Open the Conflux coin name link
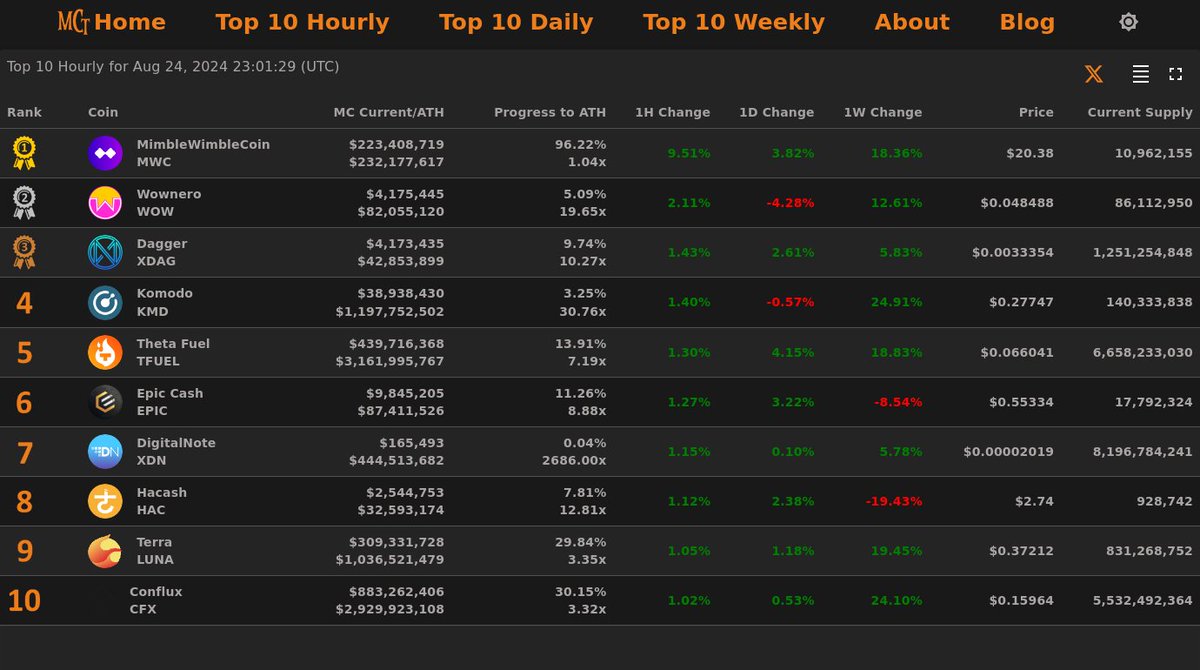1200x670 pixels. click(156, 592)
